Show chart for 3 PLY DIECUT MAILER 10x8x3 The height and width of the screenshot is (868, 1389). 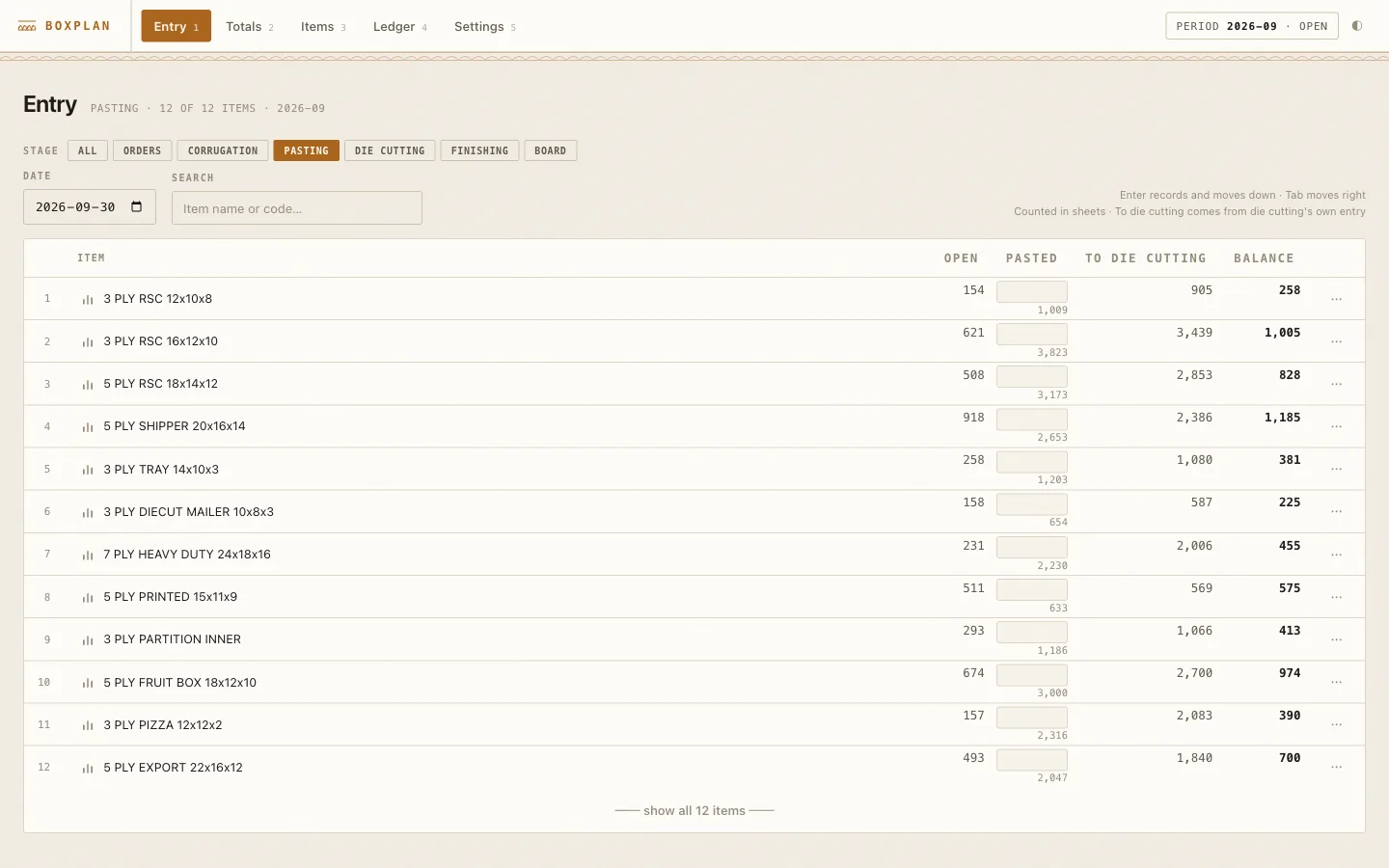coord(88,513)
